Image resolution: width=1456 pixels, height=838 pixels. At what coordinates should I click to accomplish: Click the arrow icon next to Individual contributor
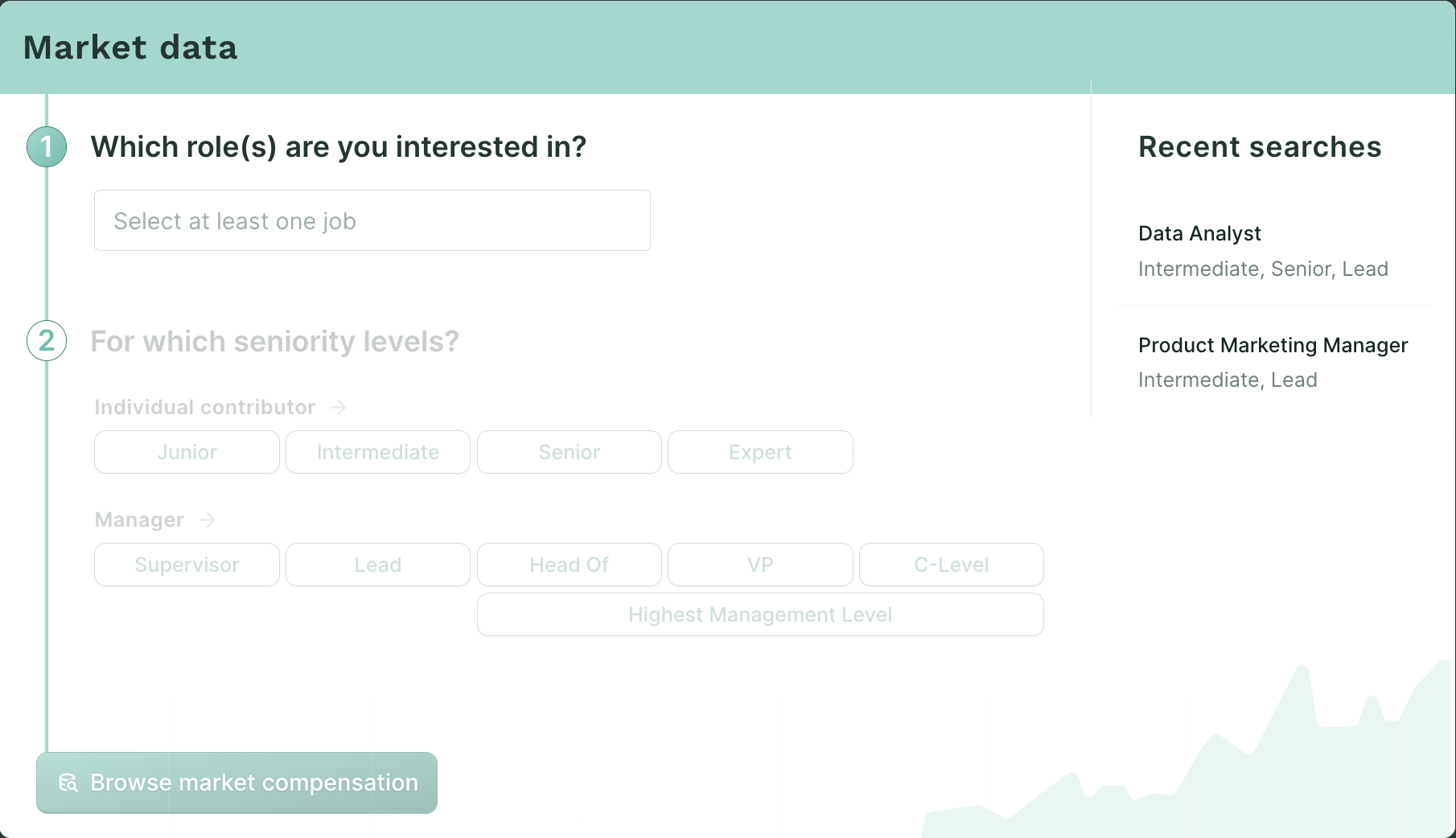pos(339,407)
